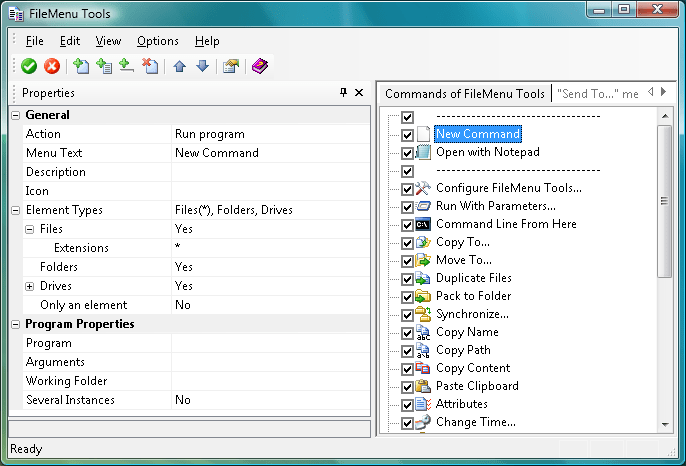
Task: Disable the Copy To checkbox
Action: coord(407,243)
